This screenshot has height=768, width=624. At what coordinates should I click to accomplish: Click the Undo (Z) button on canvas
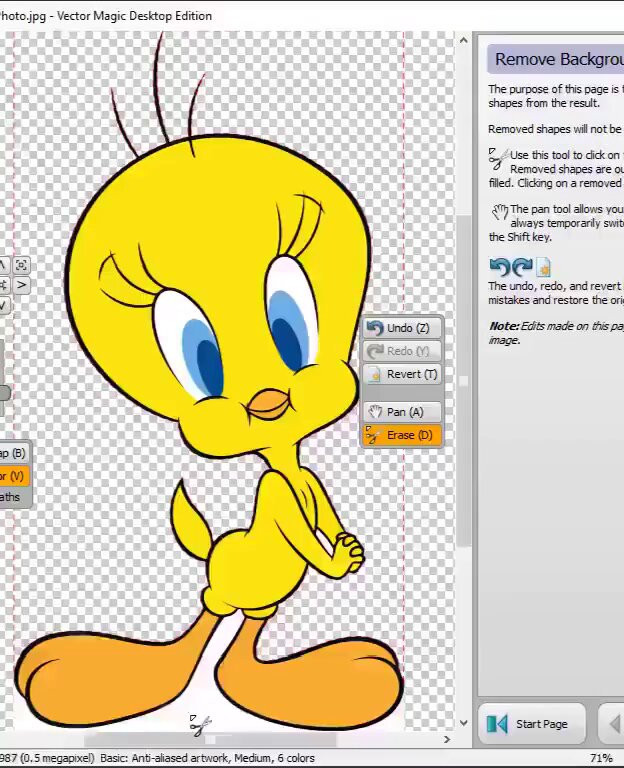coord(402,328)
